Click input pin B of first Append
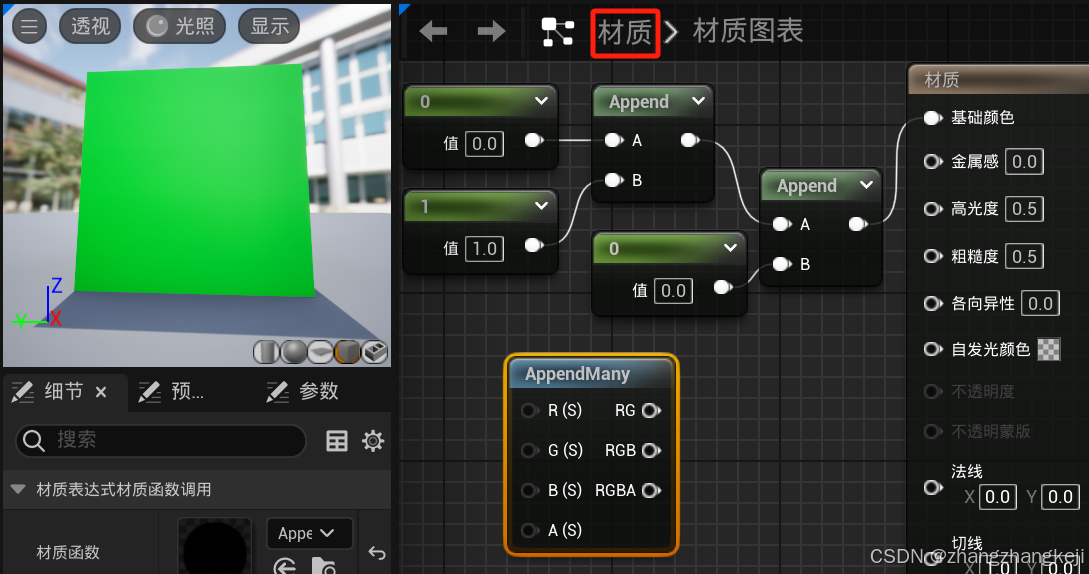 click(614, 181)
